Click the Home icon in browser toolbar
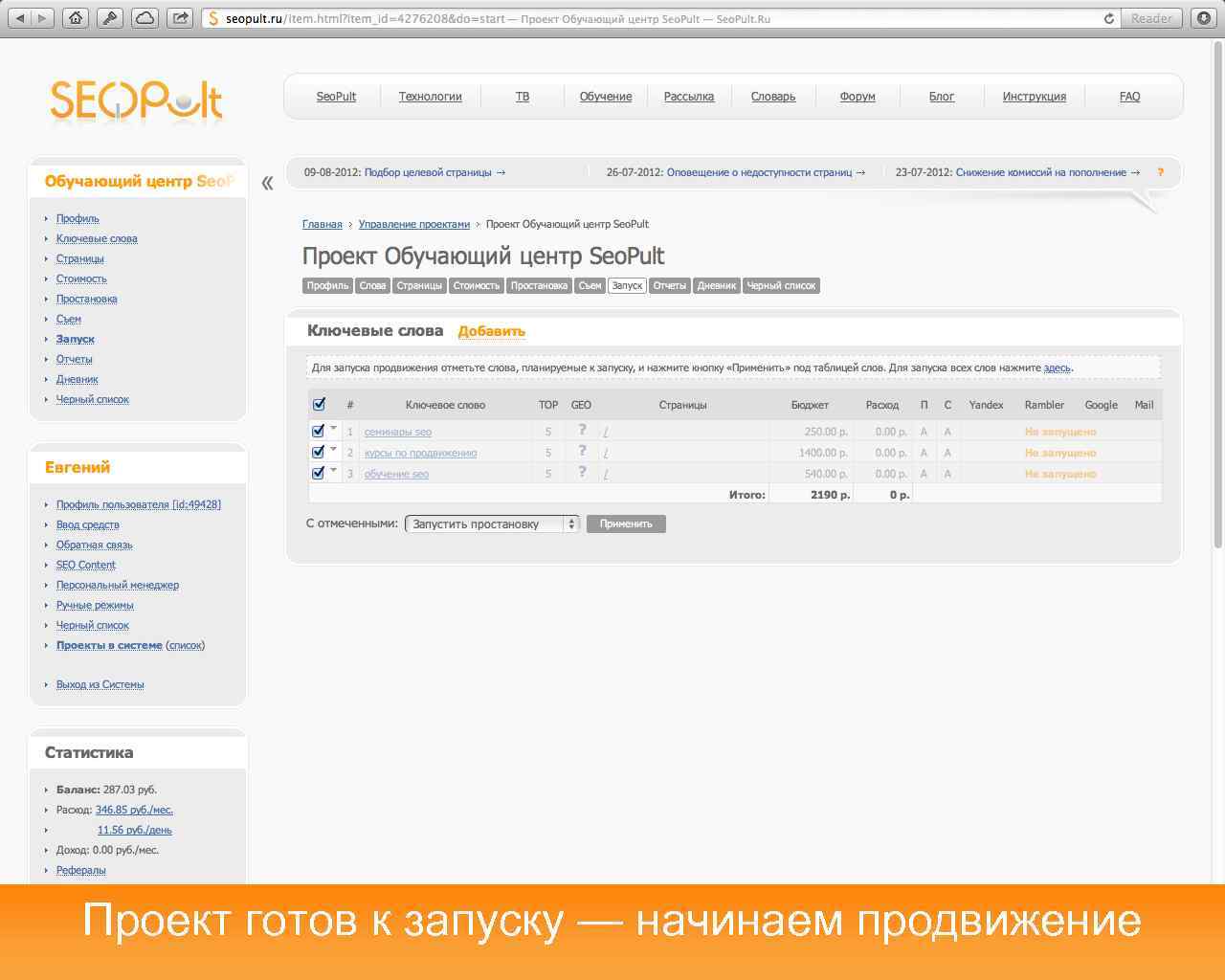 [76, 16]
